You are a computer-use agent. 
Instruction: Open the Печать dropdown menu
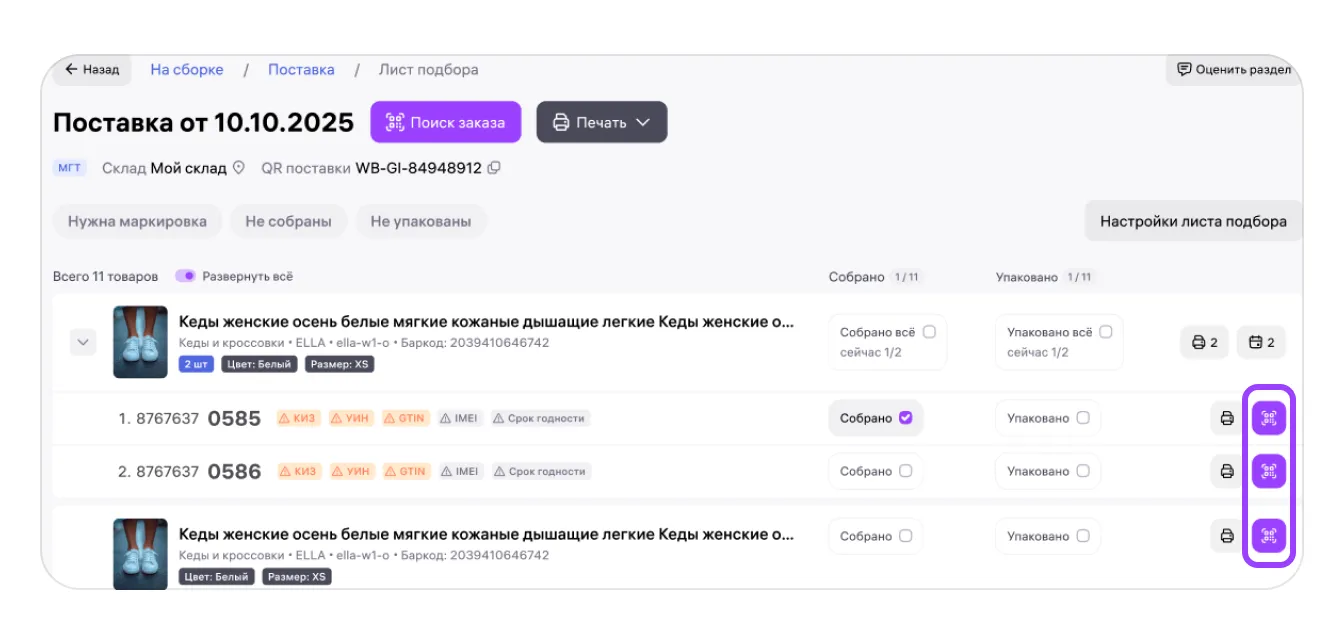pos(602,122)
